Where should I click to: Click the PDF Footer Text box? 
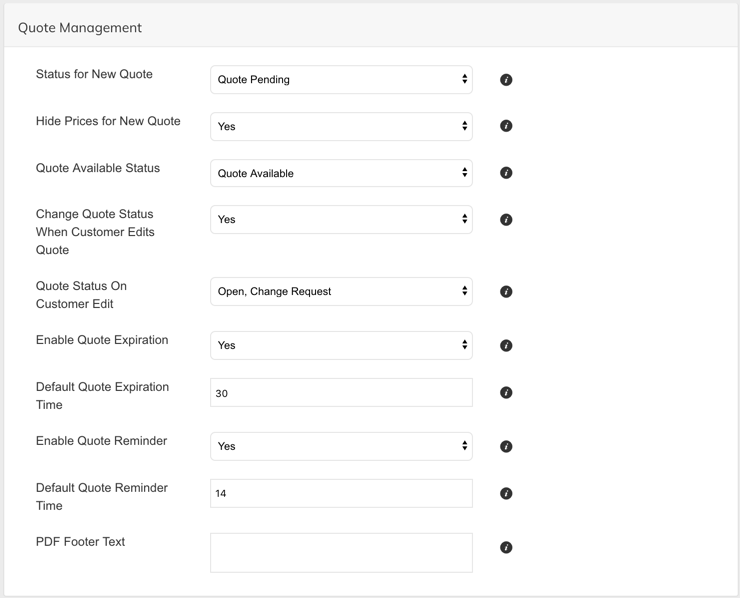pyautogui.click(x=341, y=553)
